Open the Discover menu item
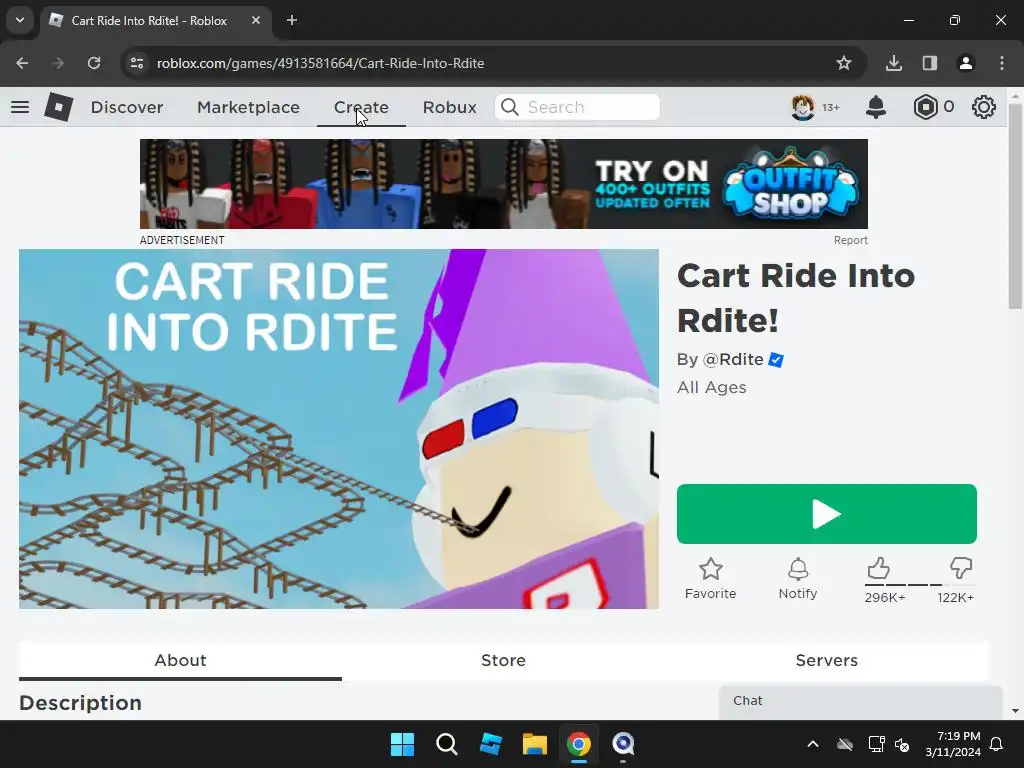The height and width of the screenshot is (768, 1024). click(127, 107)
